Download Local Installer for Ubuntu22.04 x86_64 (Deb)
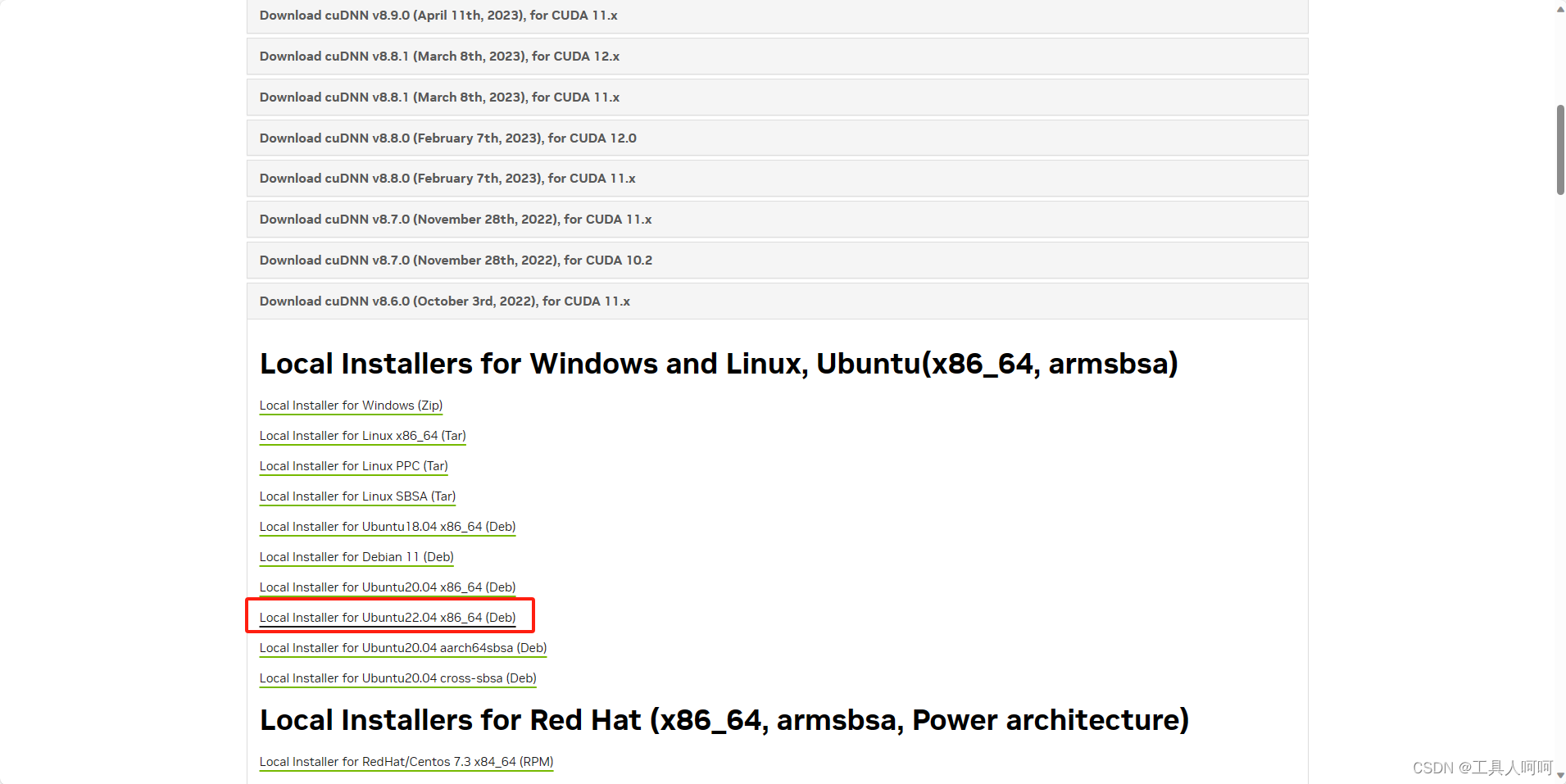This screenshot has width=1566, height=784. tap(388, 618)
